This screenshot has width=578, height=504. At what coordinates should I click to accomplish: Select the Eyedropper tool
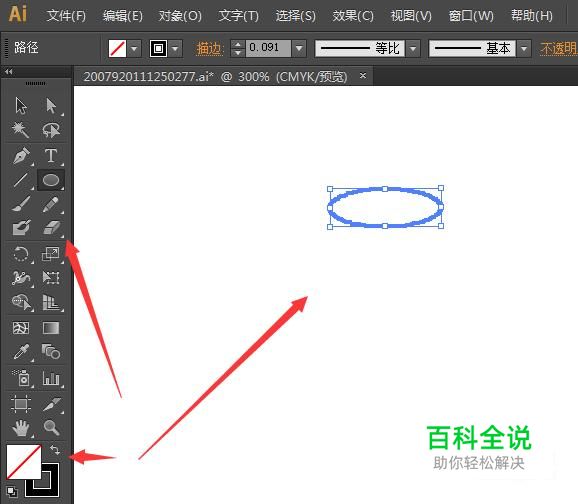coord(21,352)
